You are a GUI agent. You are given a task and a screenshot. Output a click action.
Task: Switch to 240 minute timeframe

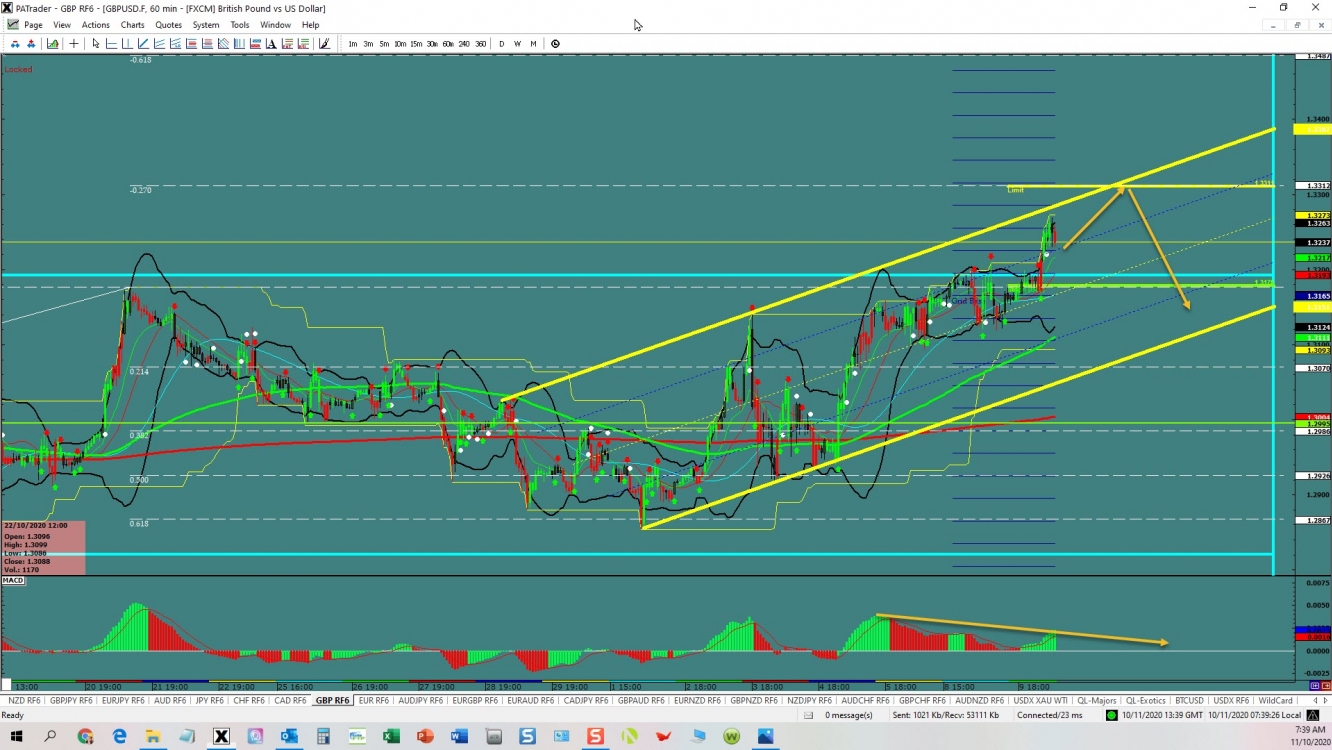click(464, 44)
